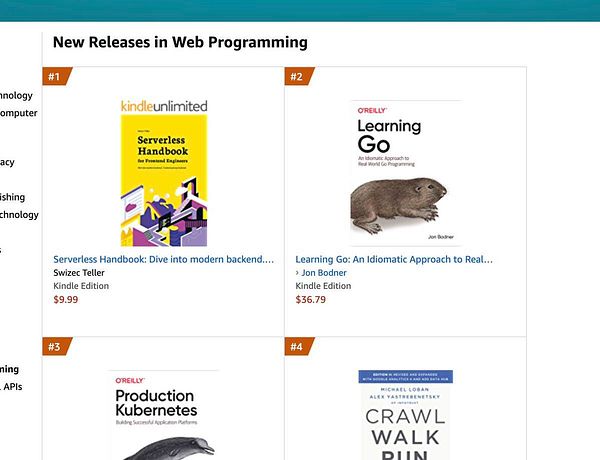Click the $9.99 price
The image size is (600, 460).
pyautogui.click(x=65, y=299)
